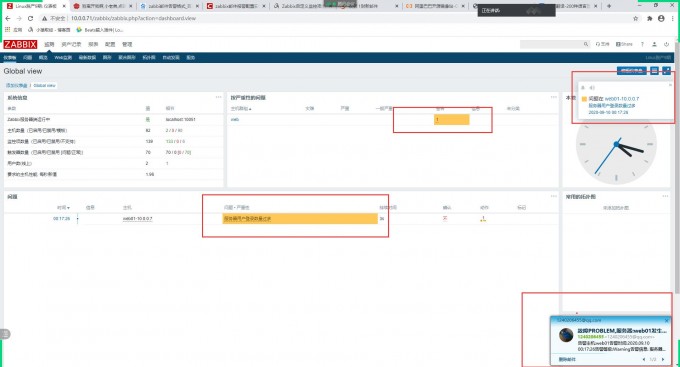Select the 服务 submenu tab

point(190,57)
